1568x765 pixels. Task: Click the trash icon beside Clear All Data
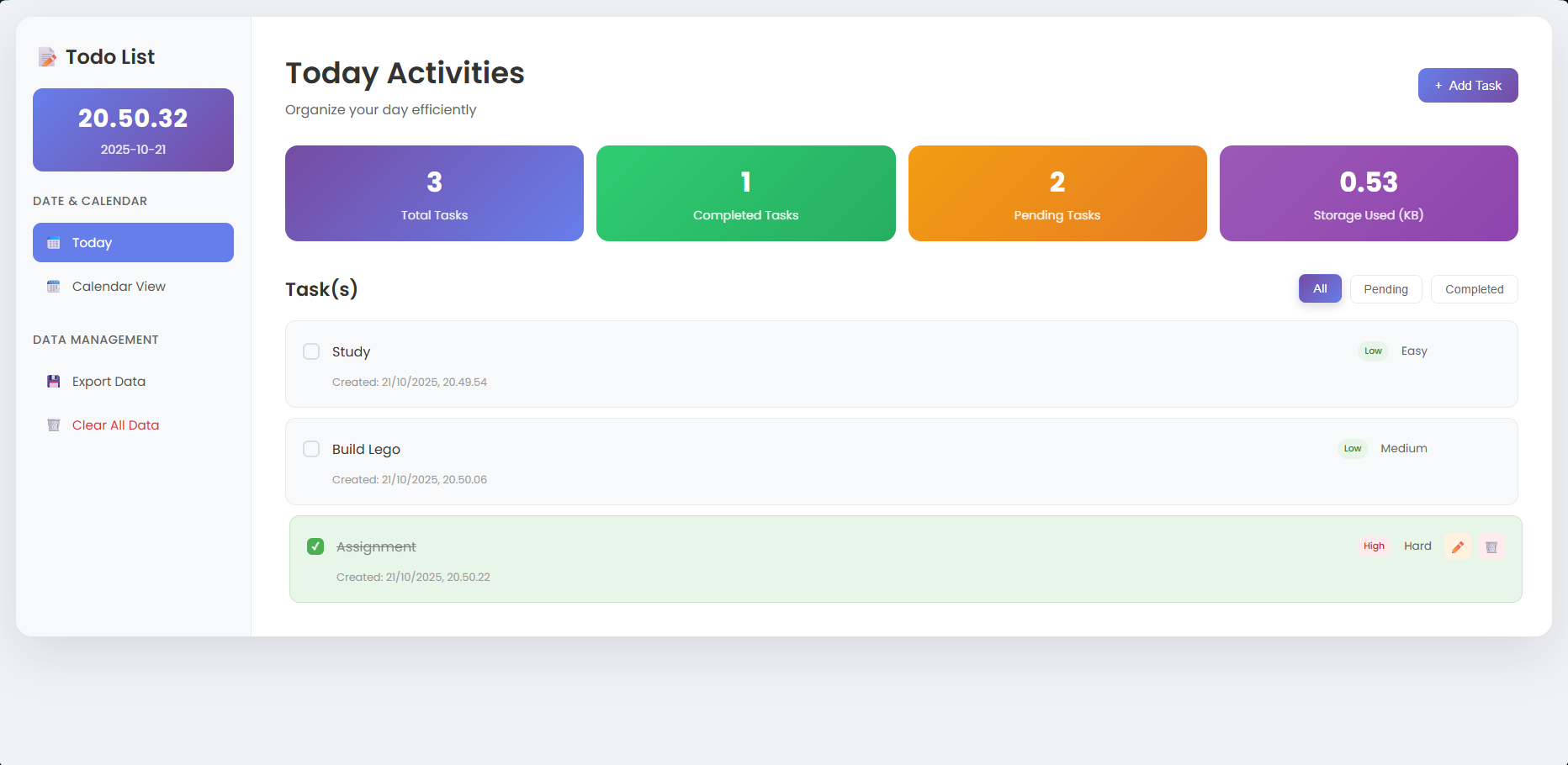54,425
